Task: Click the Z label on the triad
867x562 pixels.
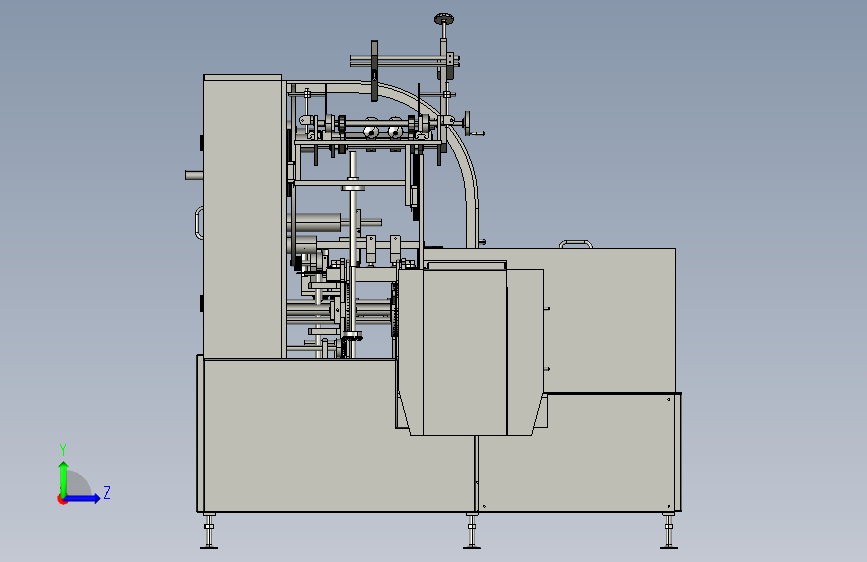Action: click(107, 492)
